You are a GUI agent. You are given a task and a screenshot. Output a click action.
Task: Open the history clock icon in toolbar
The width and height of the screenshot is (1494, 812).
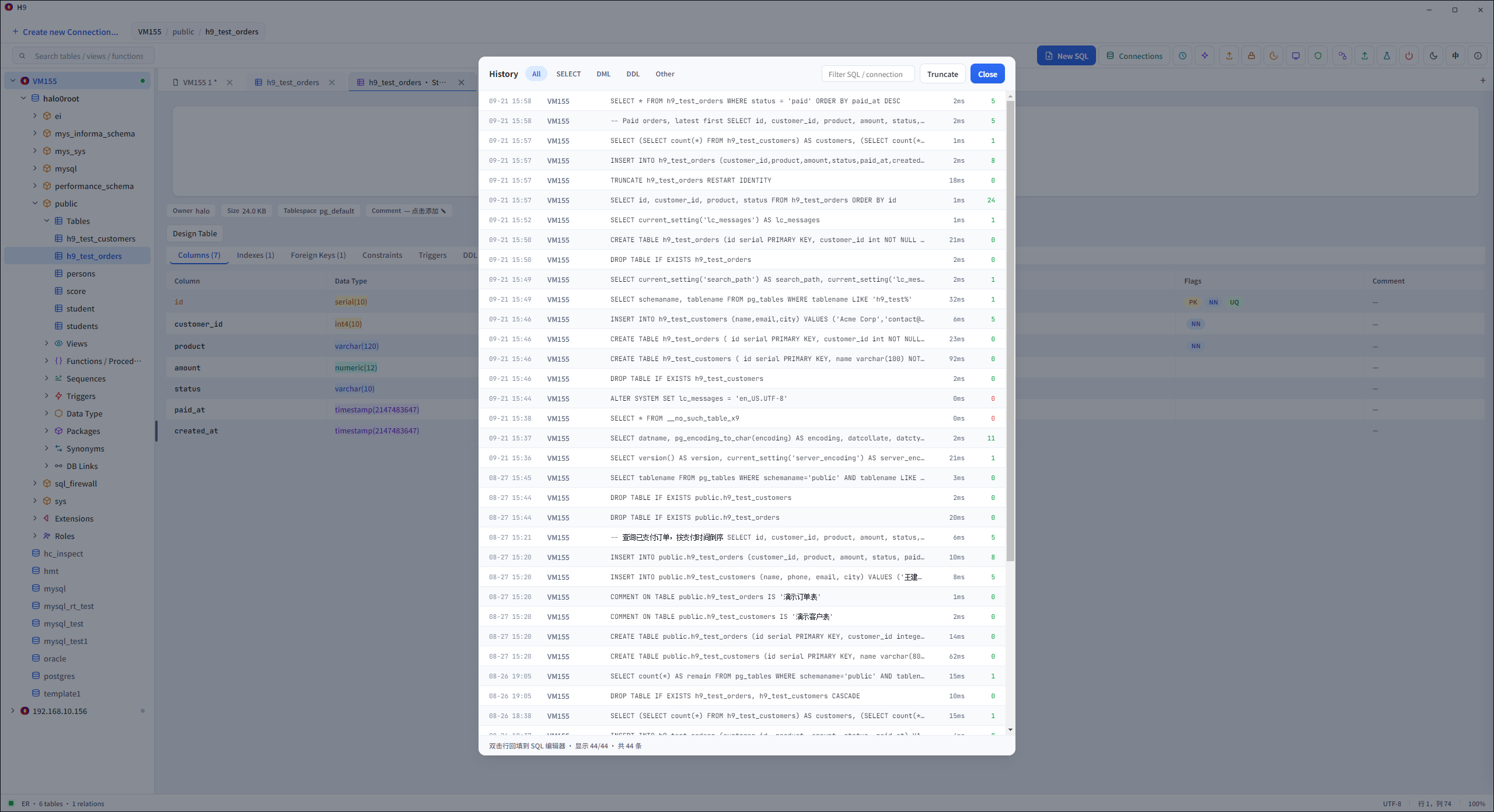1182,56
